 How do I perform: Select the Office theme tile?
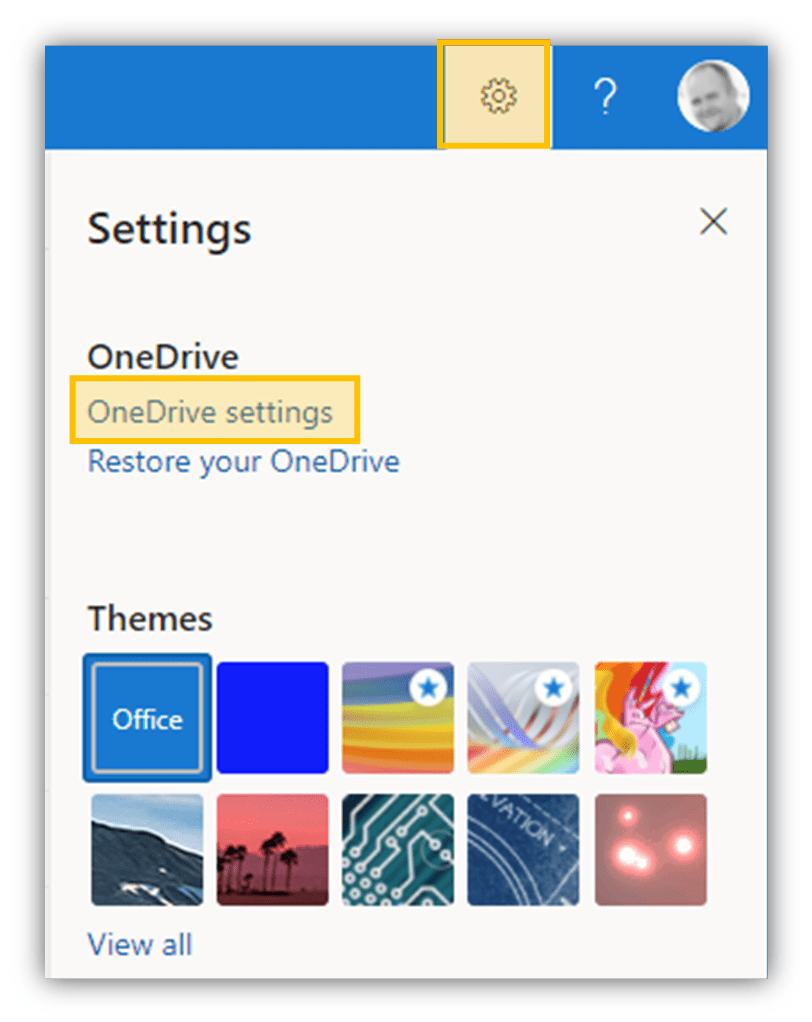tap(147, 718)
